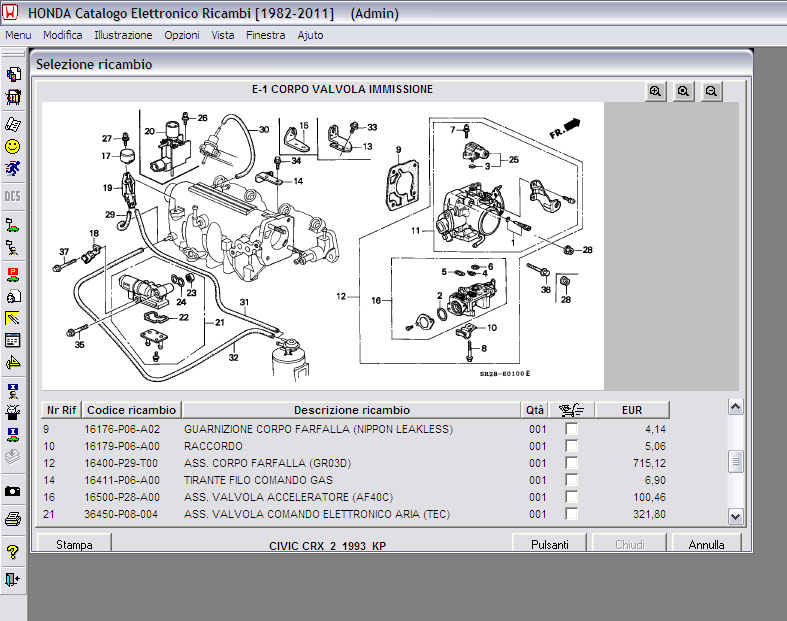The width and height of the screenshot is (787, 621).
Task: Tick checkbox for ASS. CORPO FARFALLA row
Action: coord(571,463)
